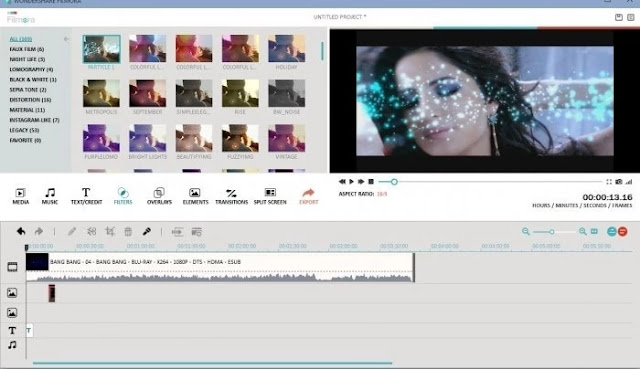Viewport: 640px width, 369px height.
Task: Take a snapshot with camera icon
Action: point(619,182)
